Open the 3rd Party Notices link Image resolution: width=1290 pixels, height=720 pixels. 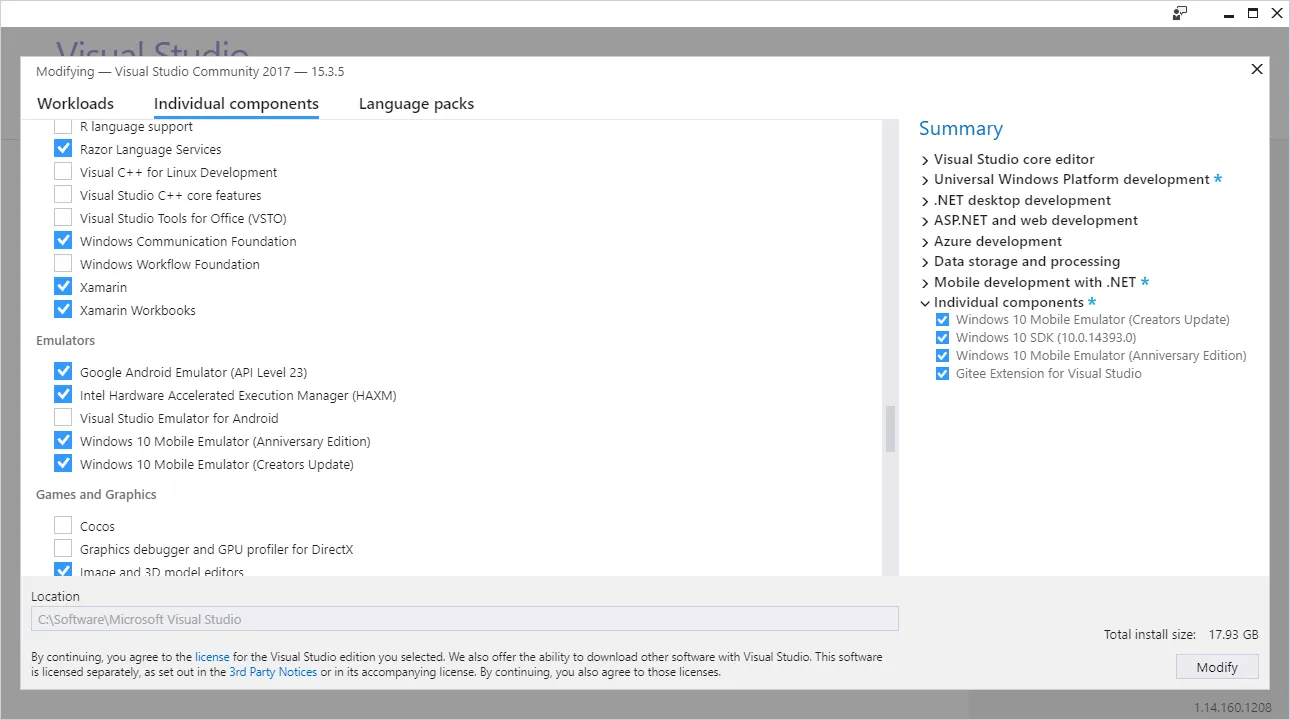point(273,672)
